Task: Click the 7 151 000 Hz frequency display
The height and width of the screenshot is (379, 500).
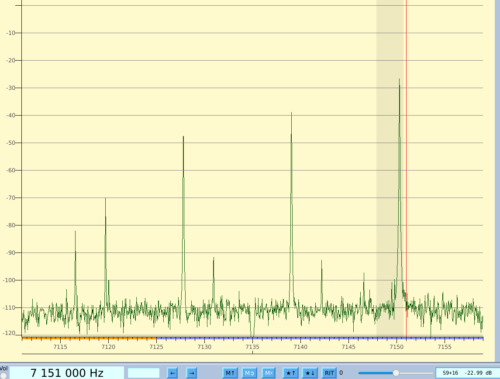Action: [x=67, y=373]
